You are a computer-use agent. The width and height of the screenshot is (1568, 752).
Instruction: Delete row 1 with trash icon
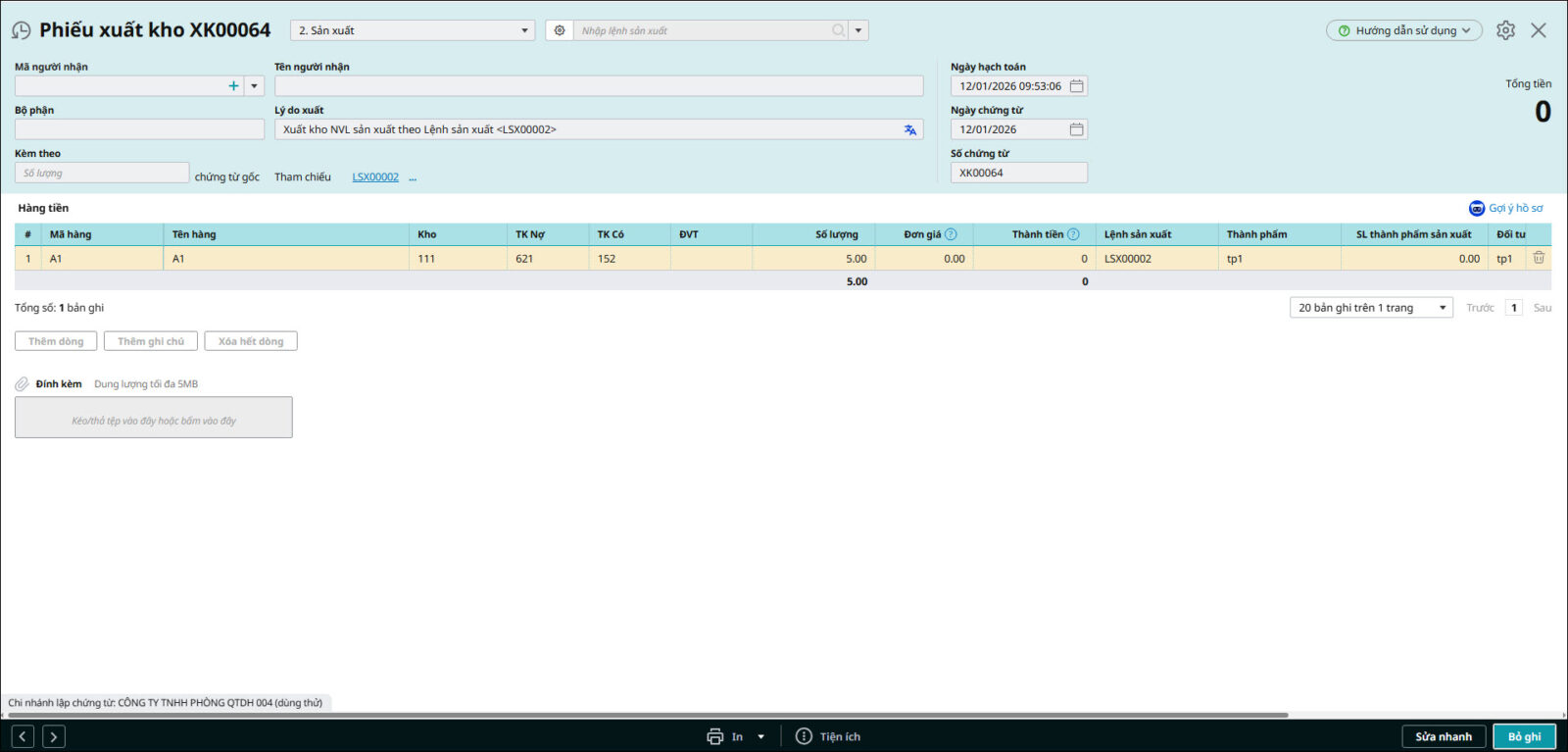pyautogui.click(x=1539, y=258)
